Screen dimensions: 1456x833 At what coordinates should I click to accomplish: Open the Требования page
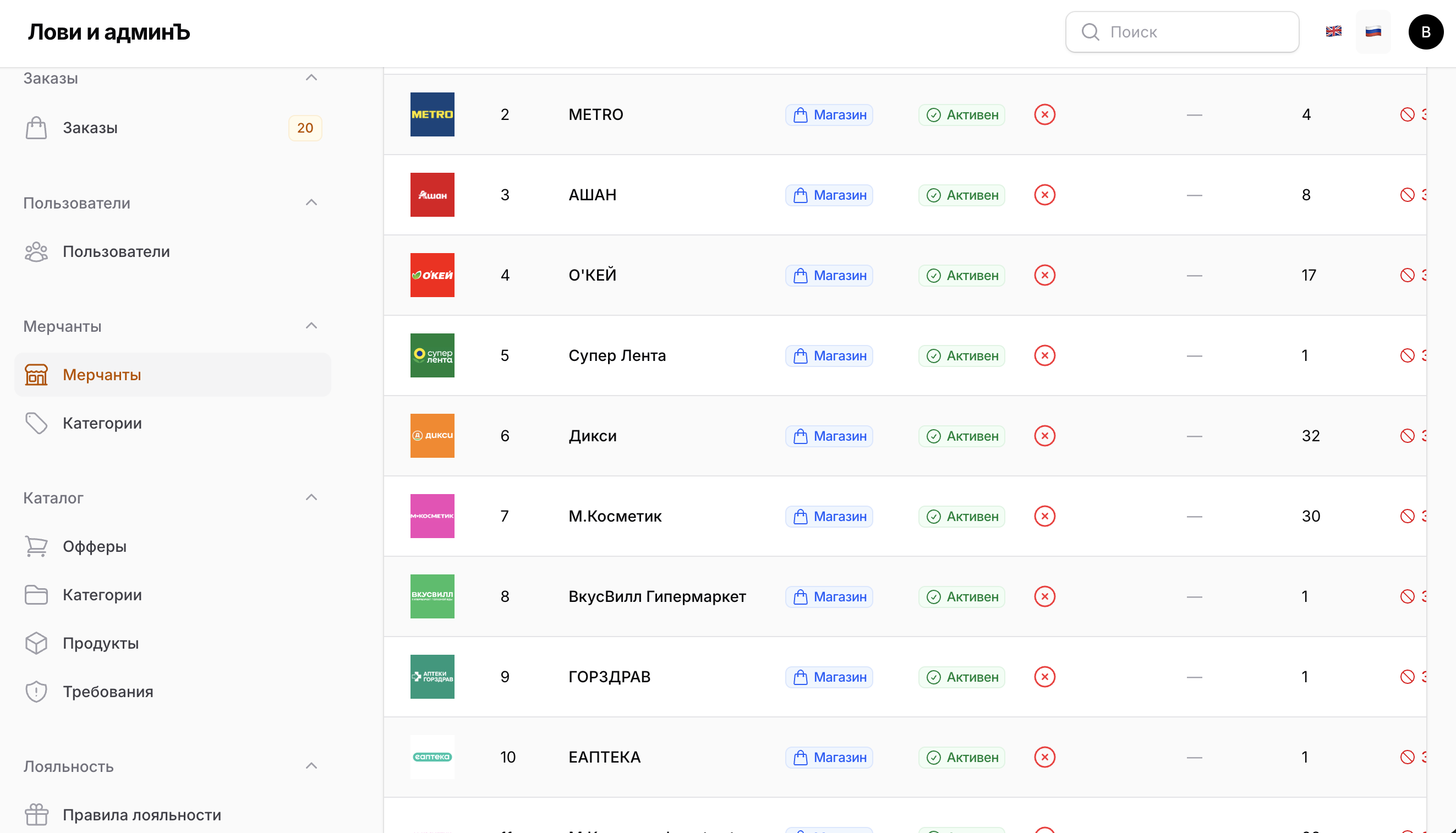(173, 692)
